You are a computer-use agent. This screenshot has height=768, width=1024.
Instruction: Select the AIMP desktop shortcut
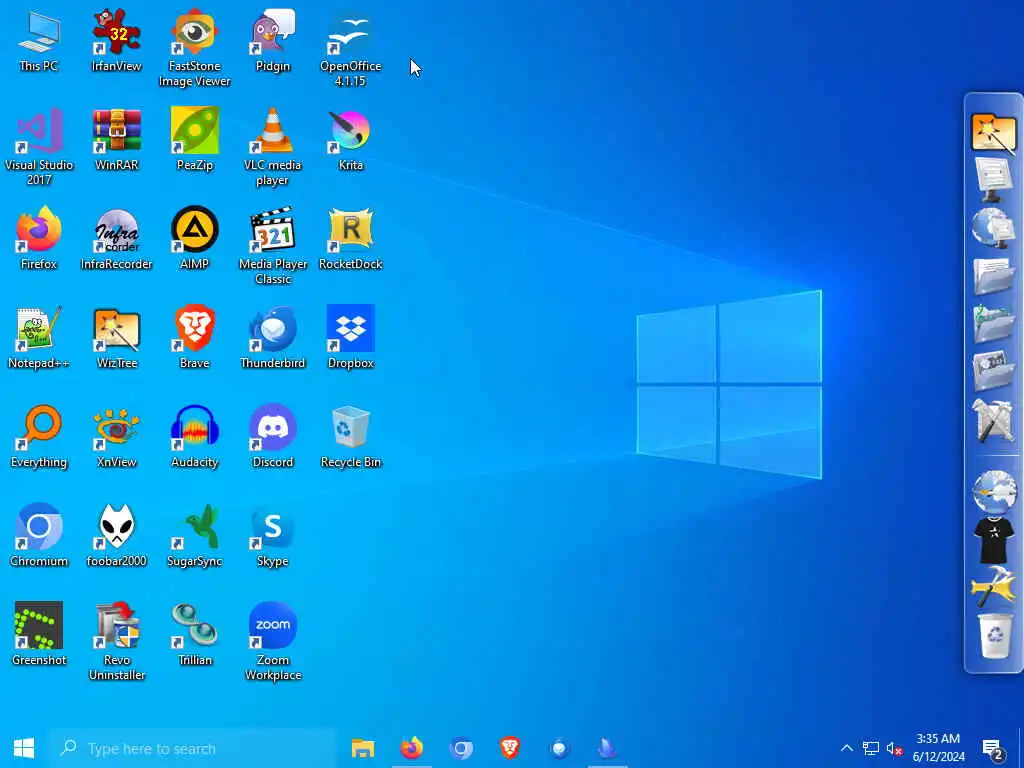click(x=195, y=238)
